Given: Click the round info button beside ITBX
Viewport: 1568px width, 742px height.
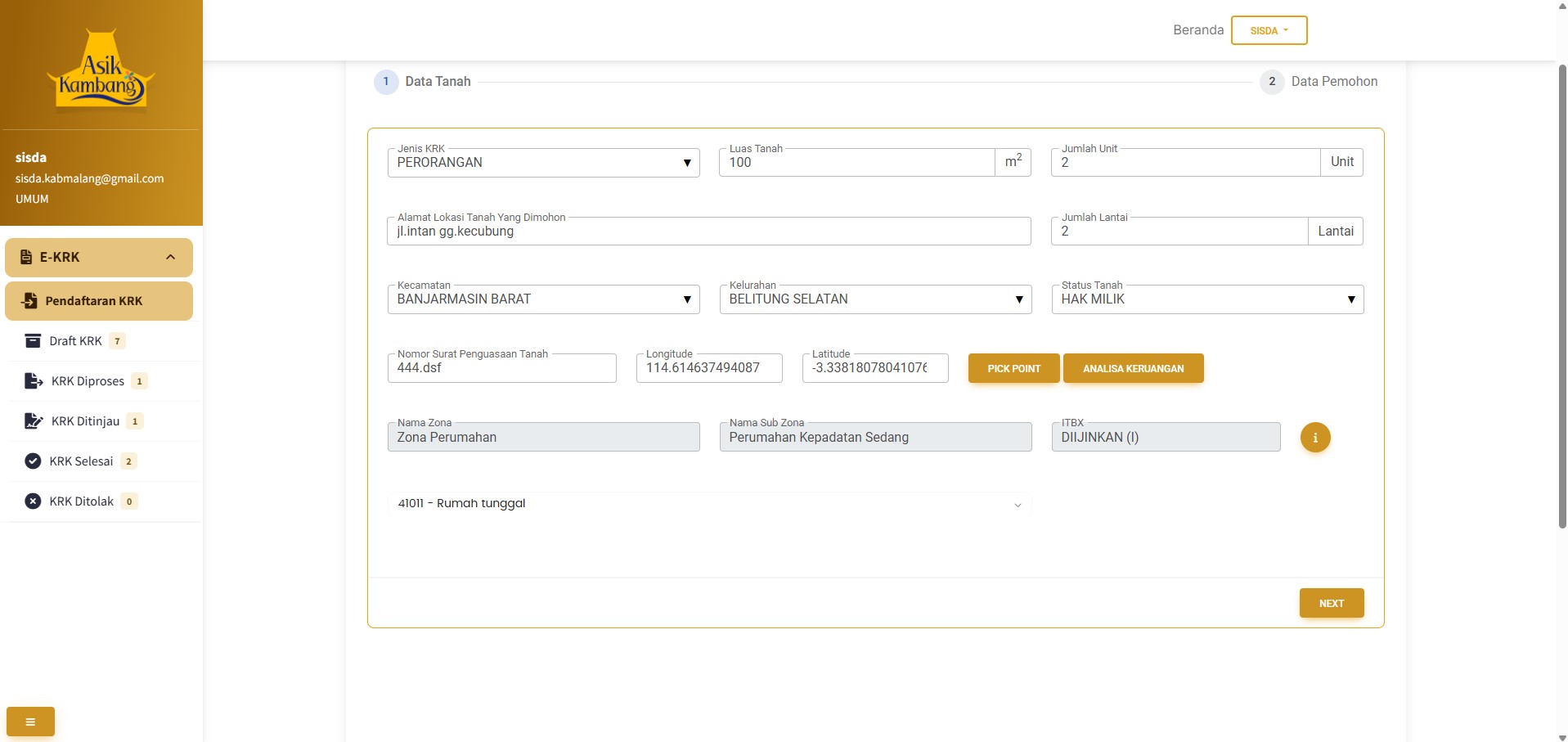Looking at the screenshot, I should 1314,438.
